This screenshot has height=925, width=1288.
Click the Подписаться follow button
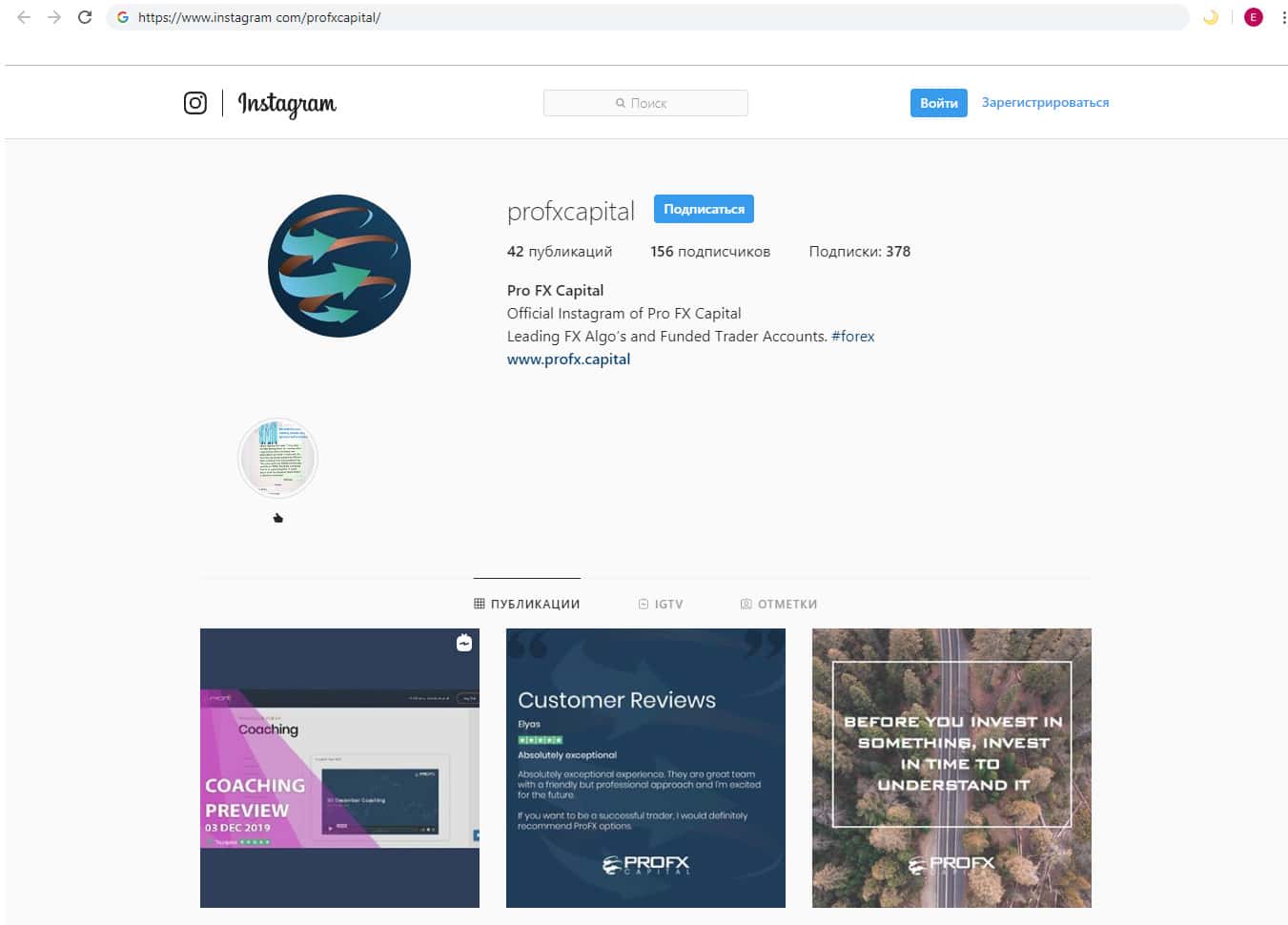click(x=704, y=209)
